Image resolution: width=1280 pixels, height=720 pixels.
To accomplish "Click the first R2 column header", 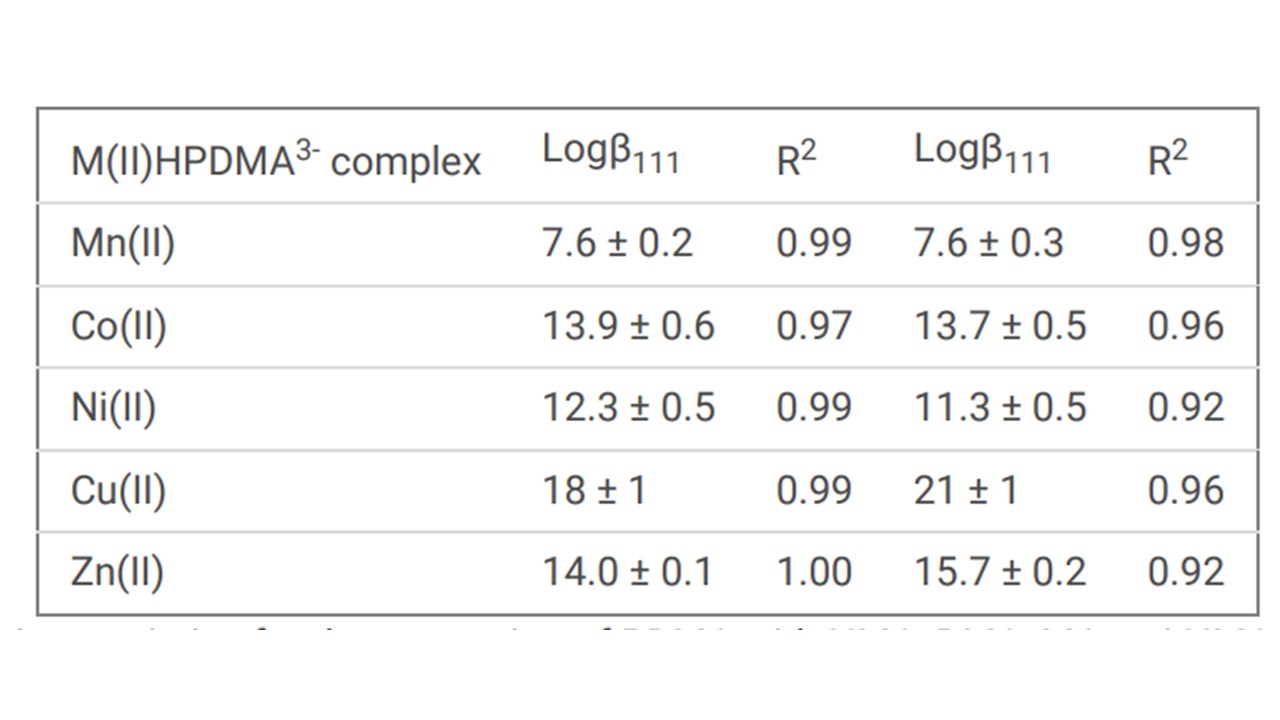I will click(796, 158).
